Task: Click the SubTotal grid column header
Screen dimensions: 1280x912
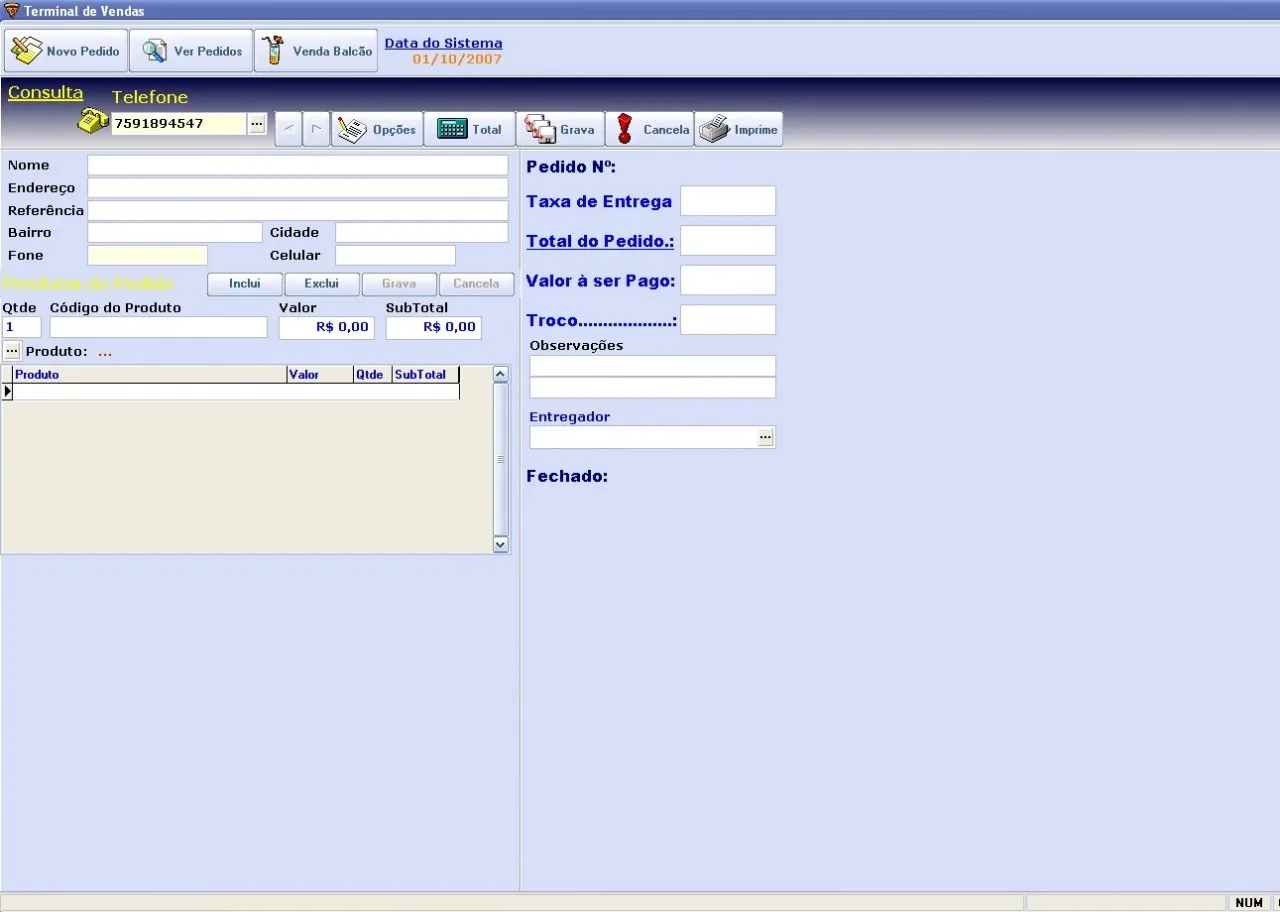Action: pyautogui.click(x=426, y=375)
